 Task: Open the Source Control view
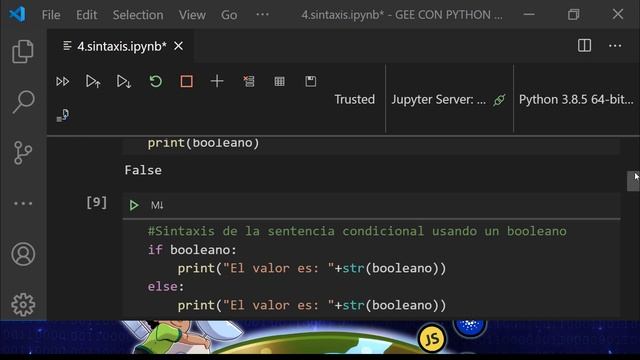tap(23, 153)
